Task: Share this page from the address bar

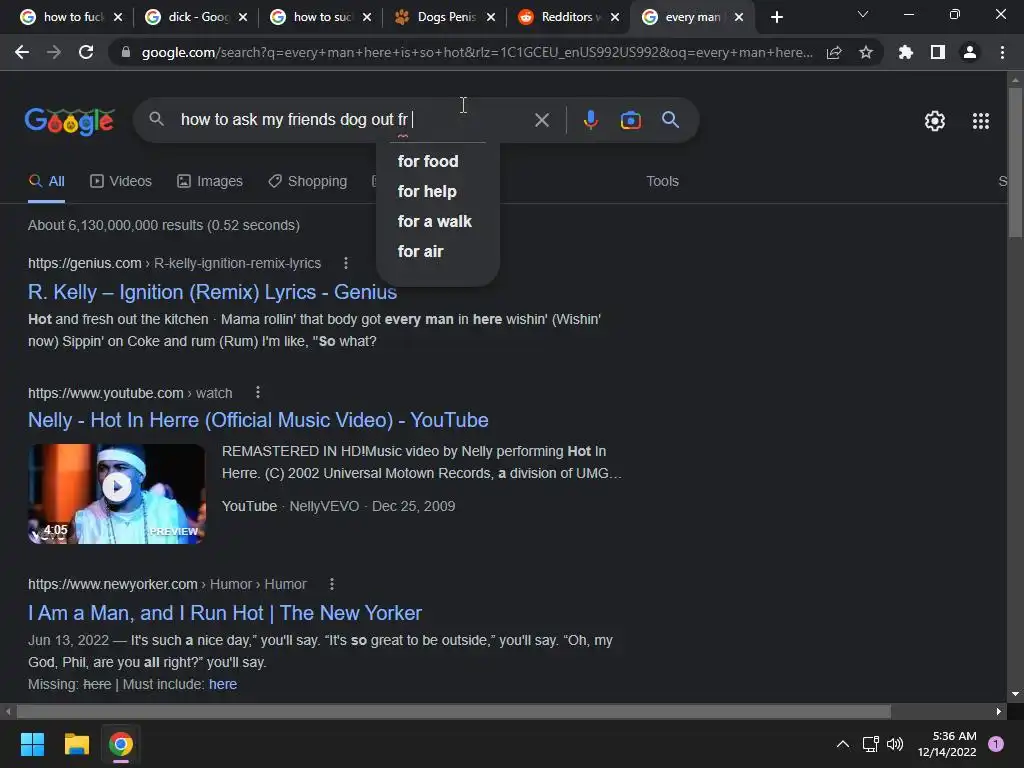Action: pos(834,52)
